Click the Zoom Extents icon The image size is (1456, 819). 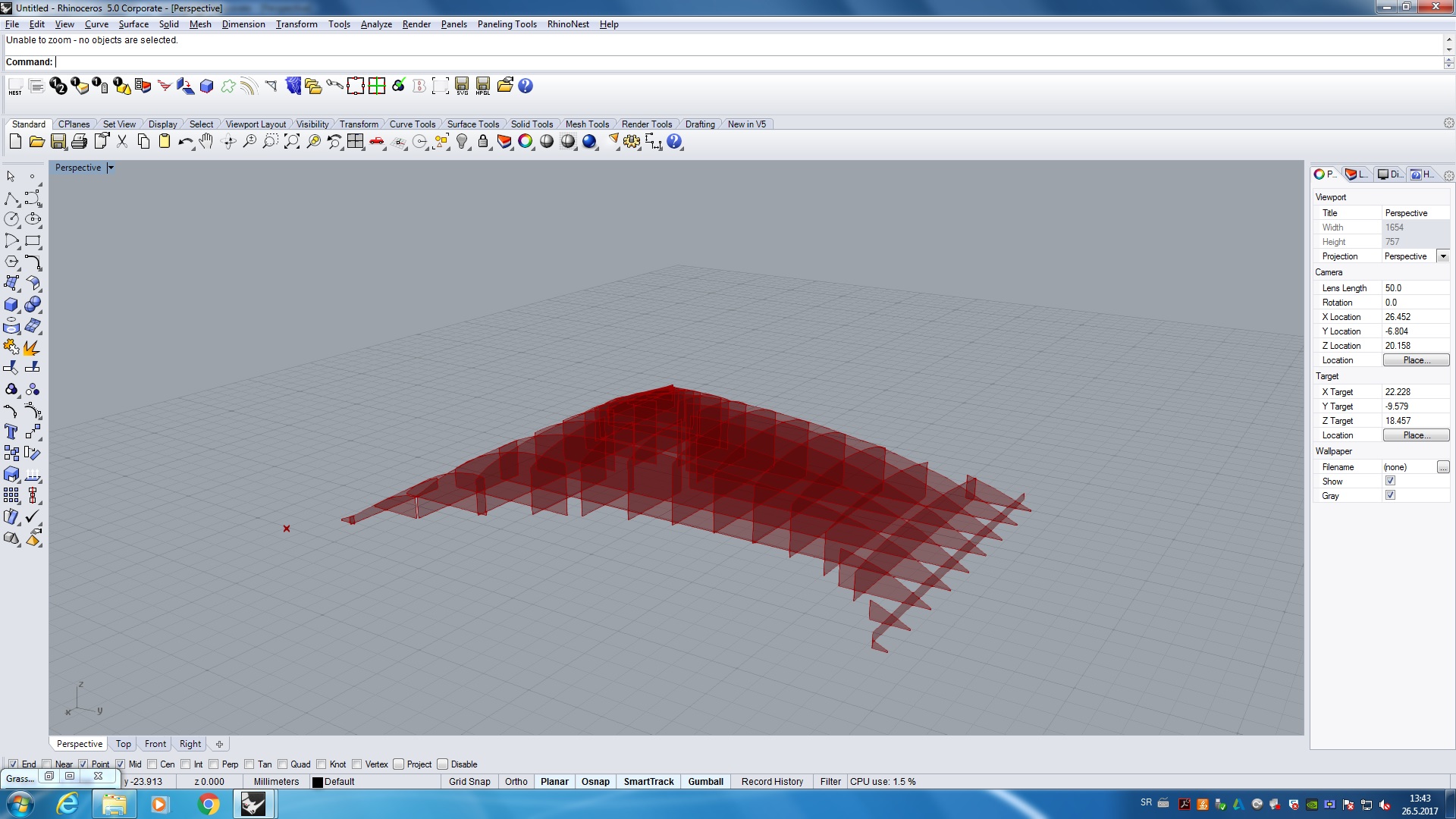click(291, 142)
